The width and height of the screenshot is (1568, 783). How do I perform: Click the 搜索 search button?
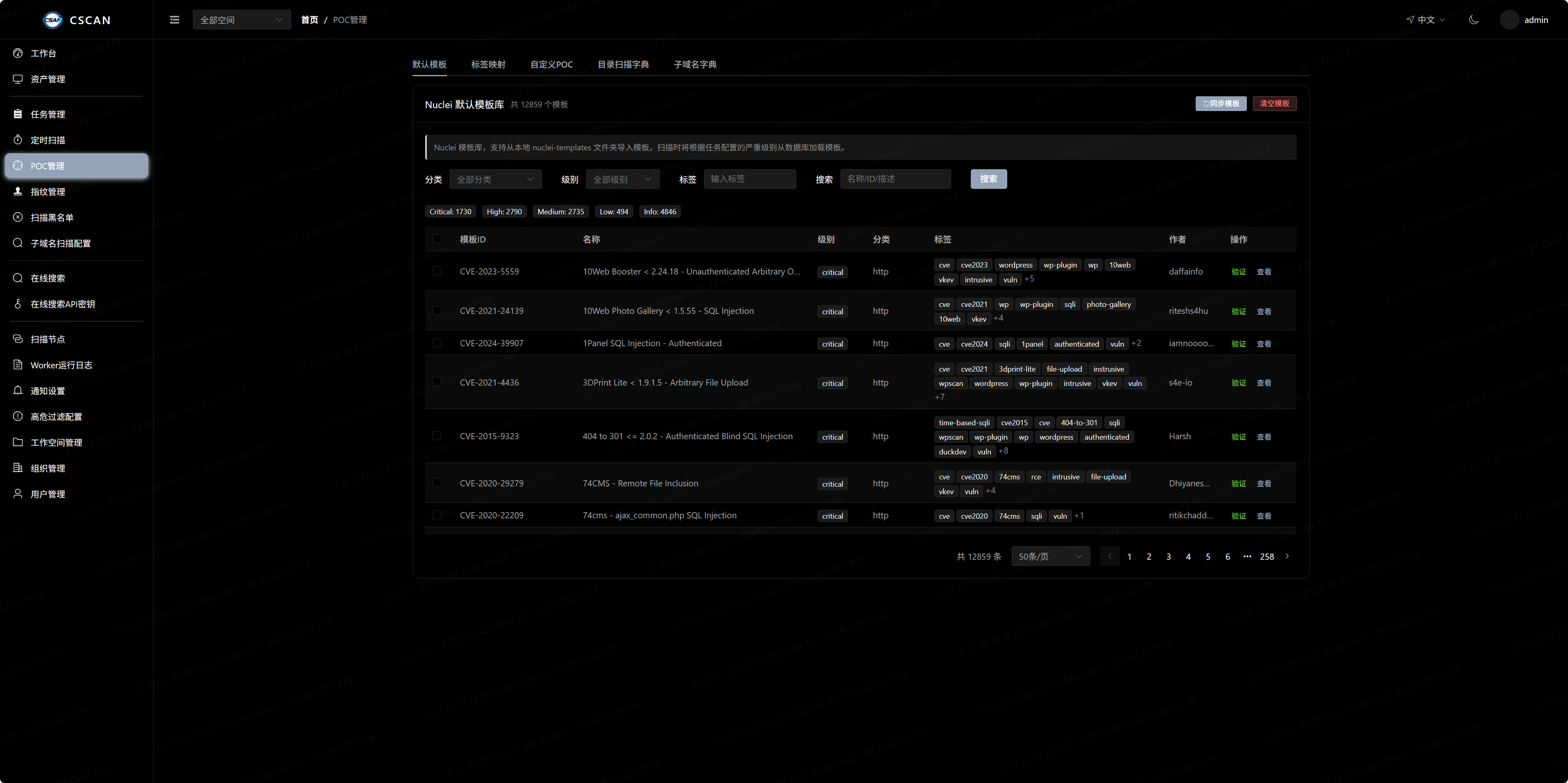(988, 179)
